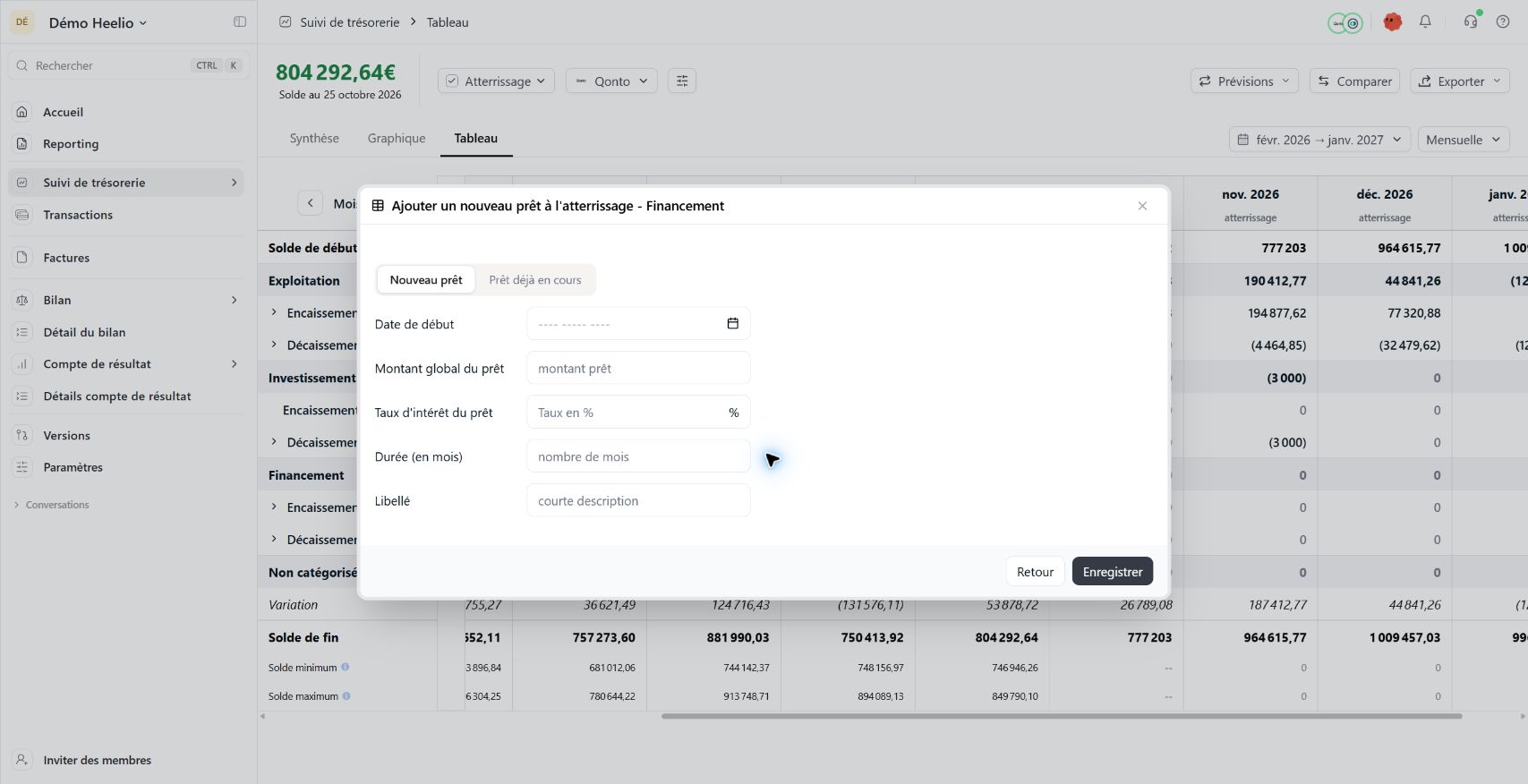Open notifications bell

click(x=1425, y=22)
